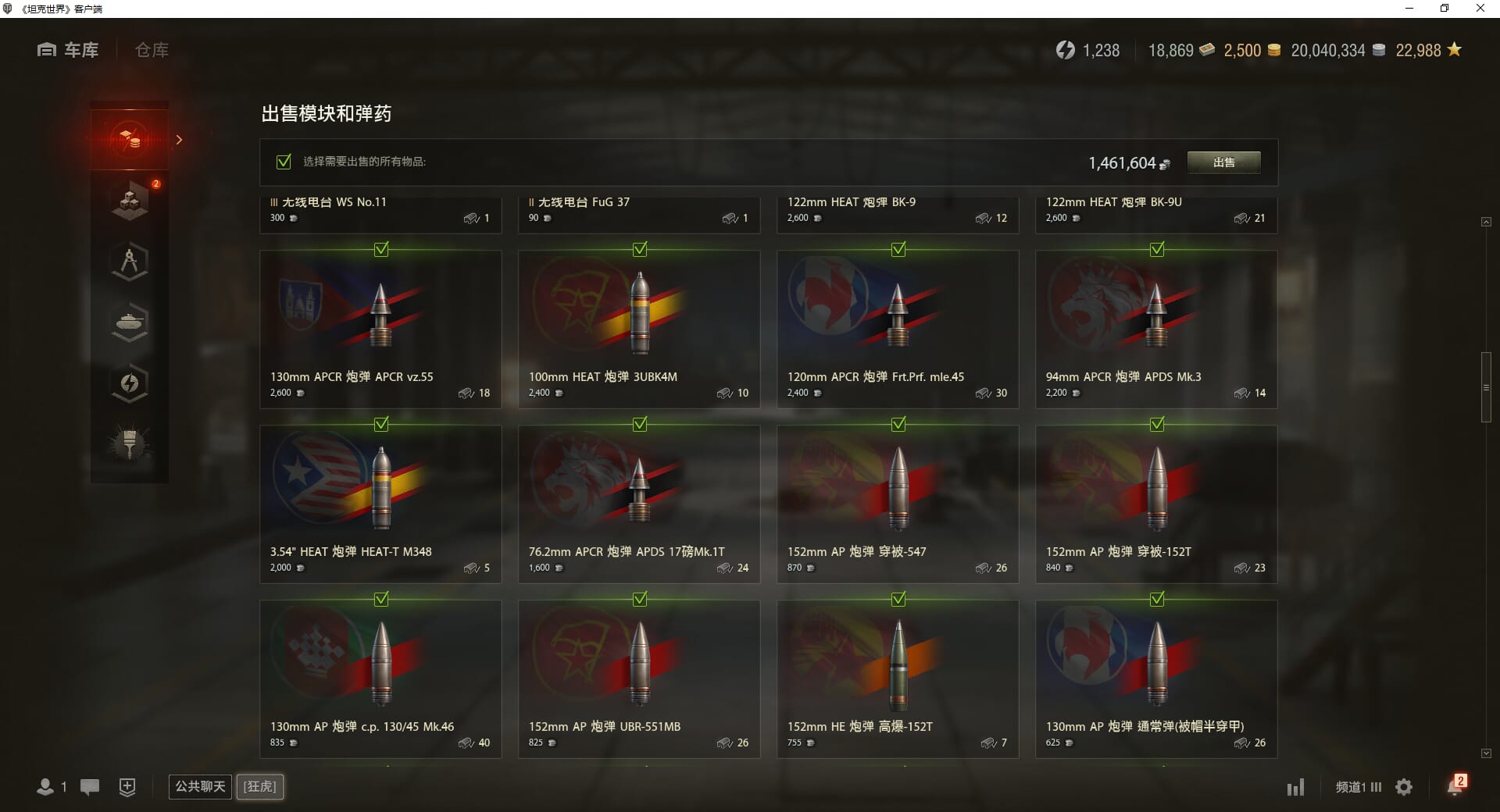The image size is (1500, 812).
Task: Open the 公共聊天 public chat button
Action: point(200,786)
